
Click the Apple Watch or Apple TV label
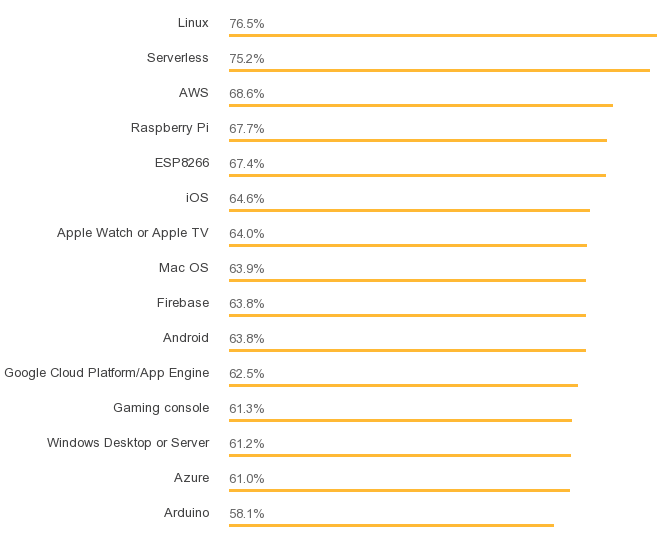[133, 233]
